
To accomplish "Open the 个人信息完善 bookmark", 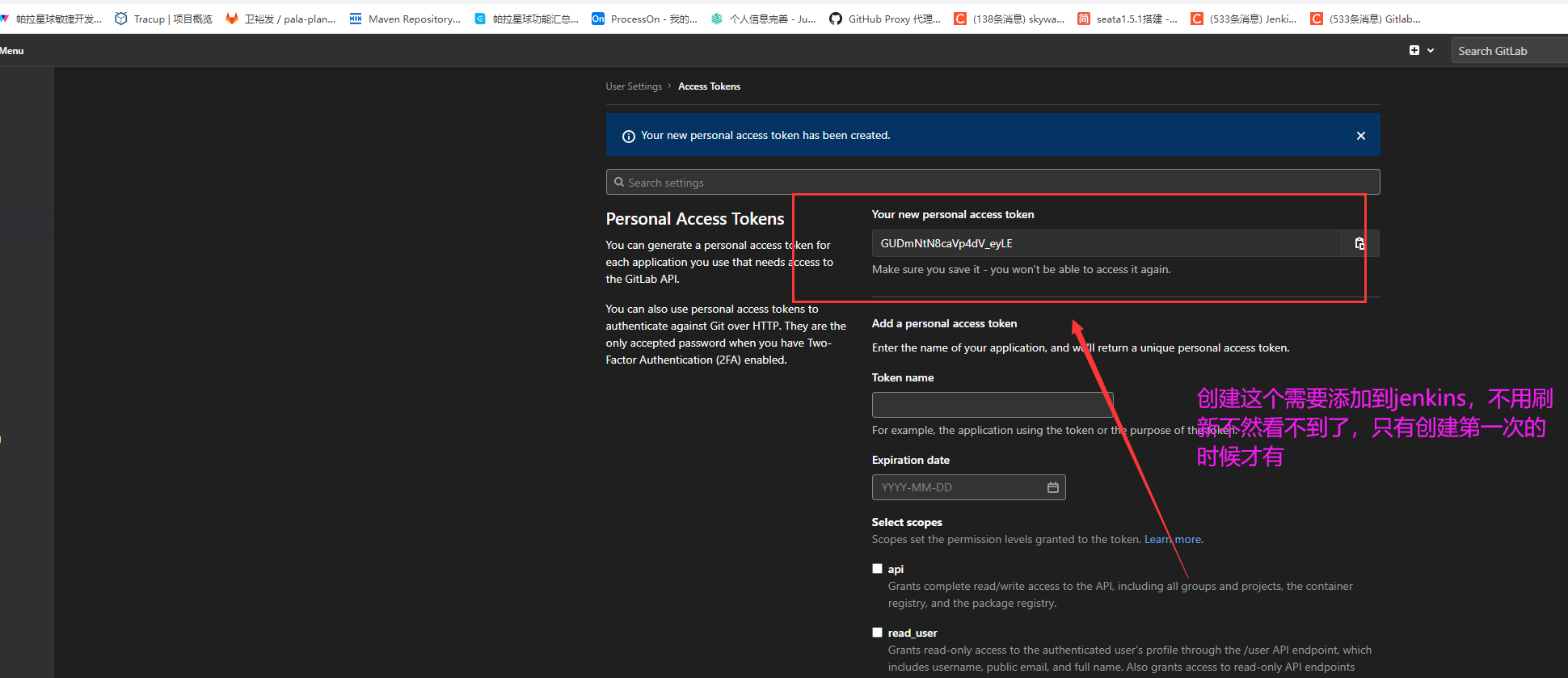I will 763,19.
